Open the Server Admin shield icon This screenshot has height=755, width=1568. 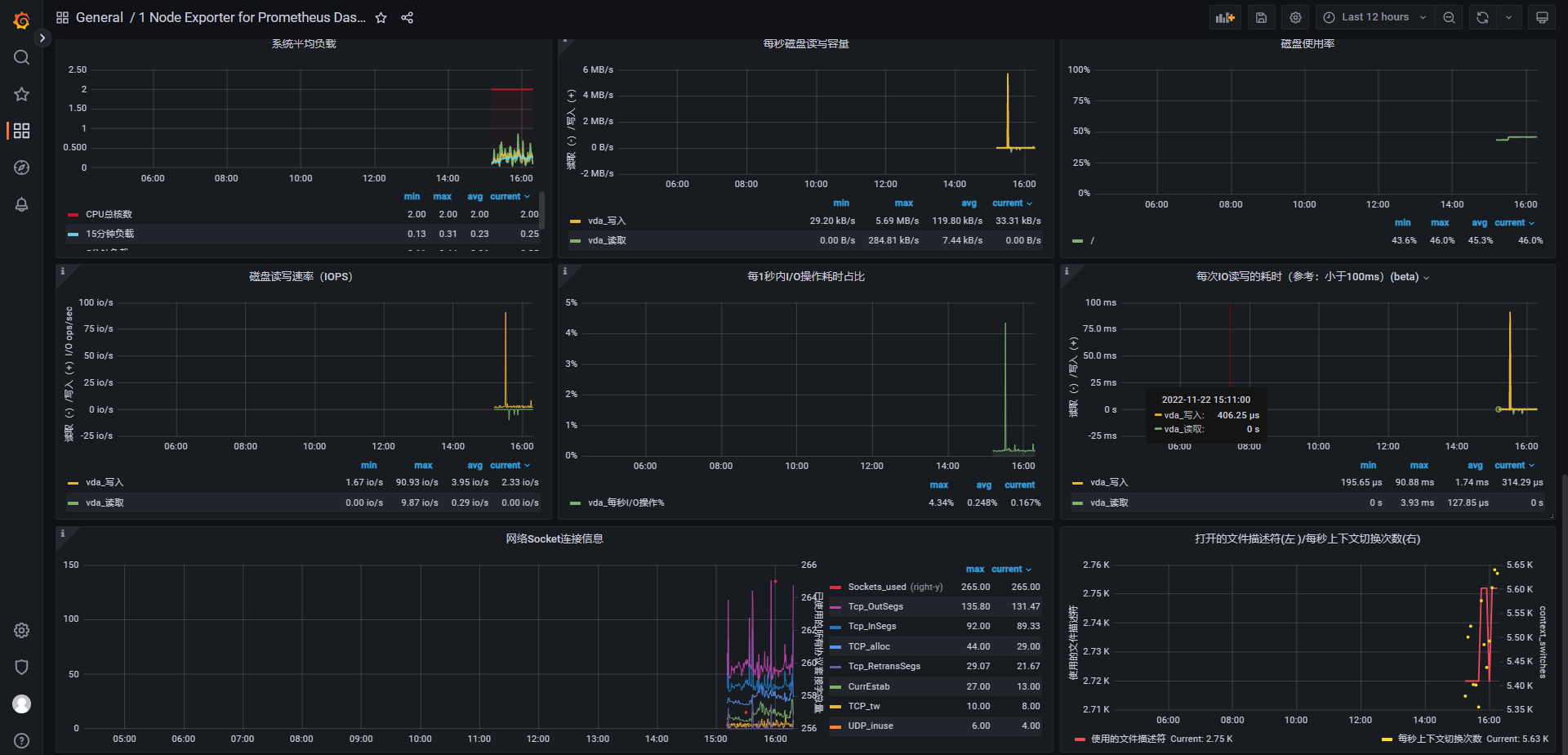coord(22,667)
